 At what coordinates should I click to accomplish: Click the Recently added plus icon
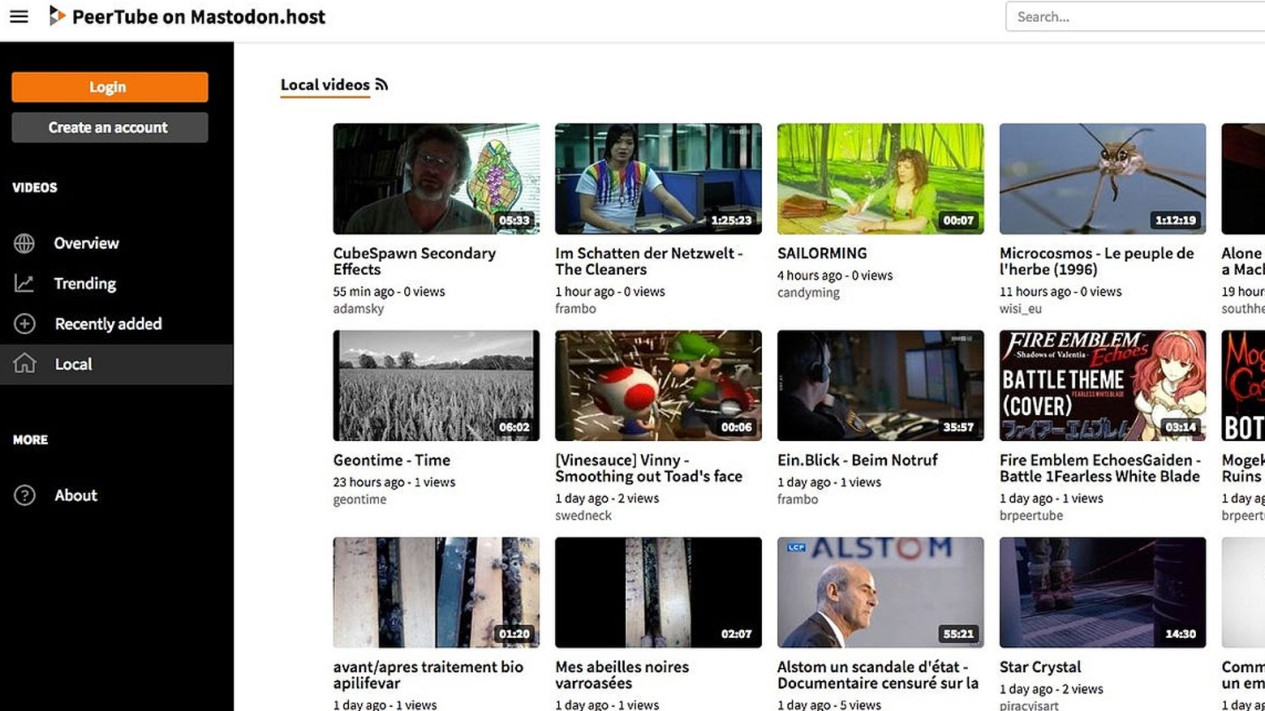(24, 324)
